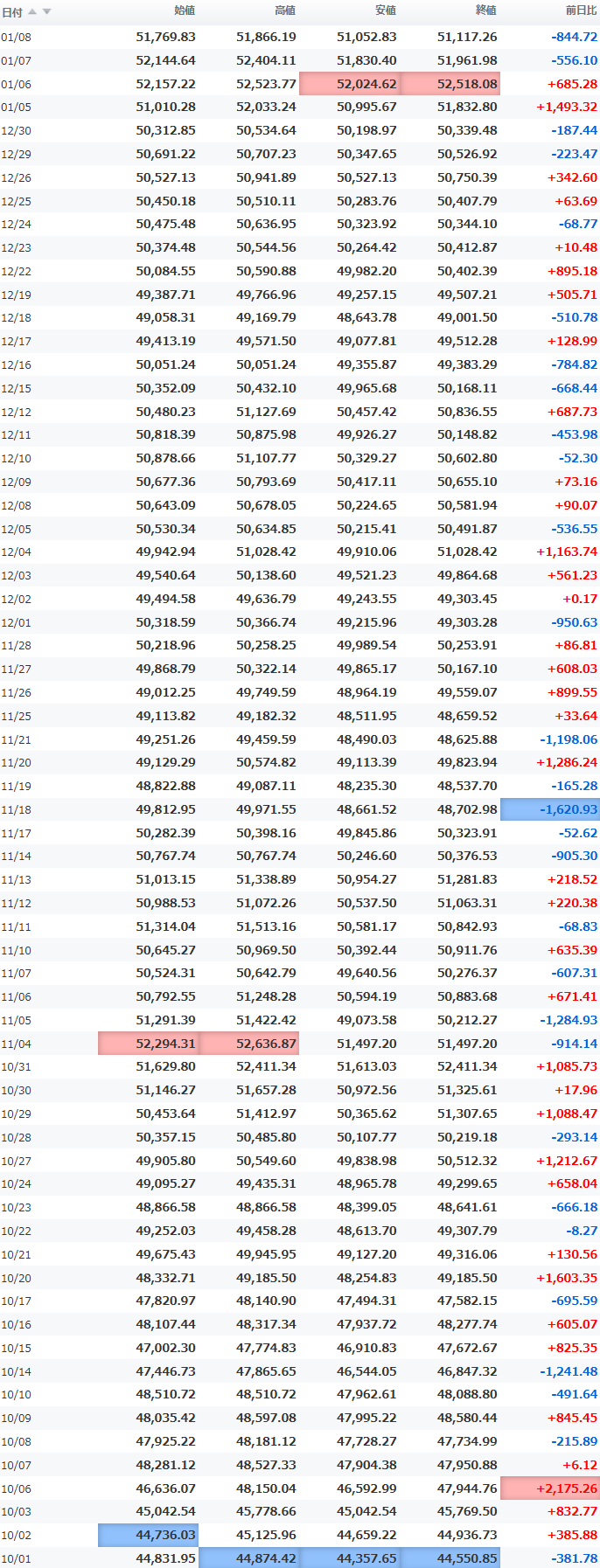This screenshot has height=1568, width=600.
Task: Select the 10/10 date cell
Action: (x=16, y=1395)
